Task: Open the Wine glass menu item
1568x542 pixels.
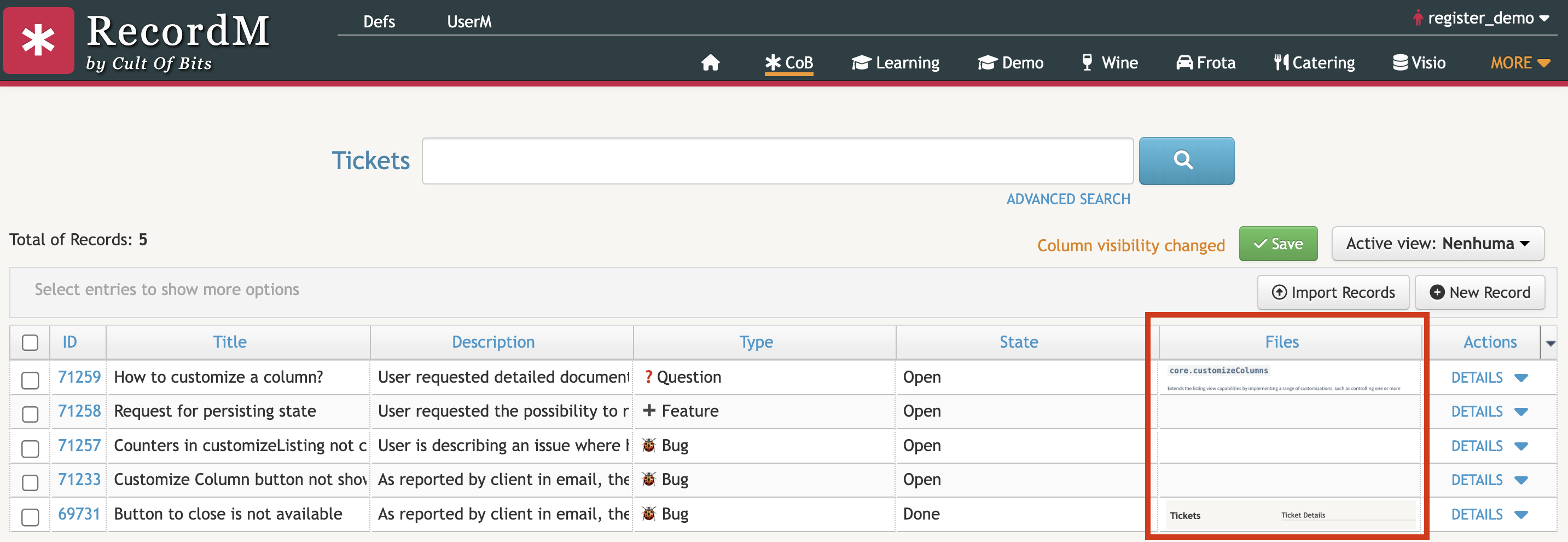Action: (1109, 63)
